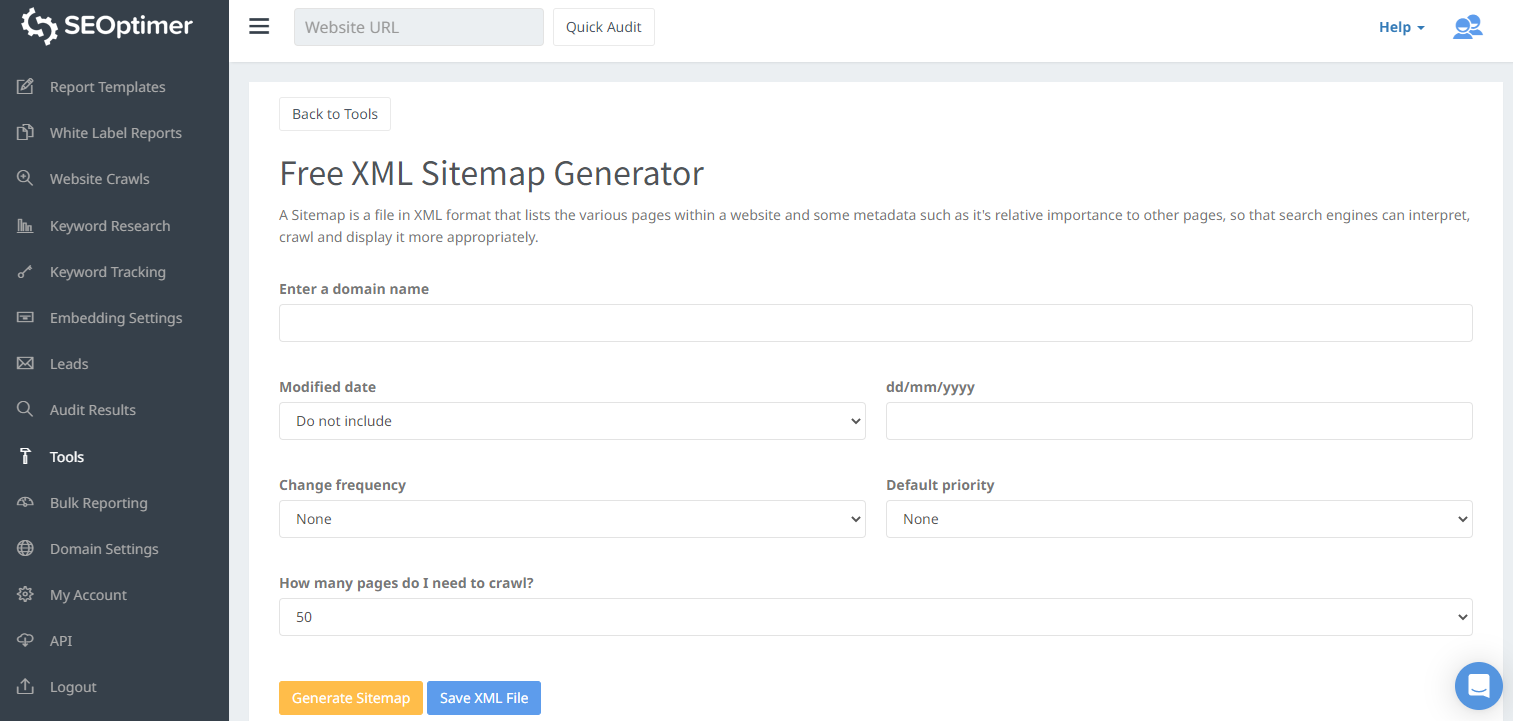Open the Change frequency dropdown

pos(572,519)
